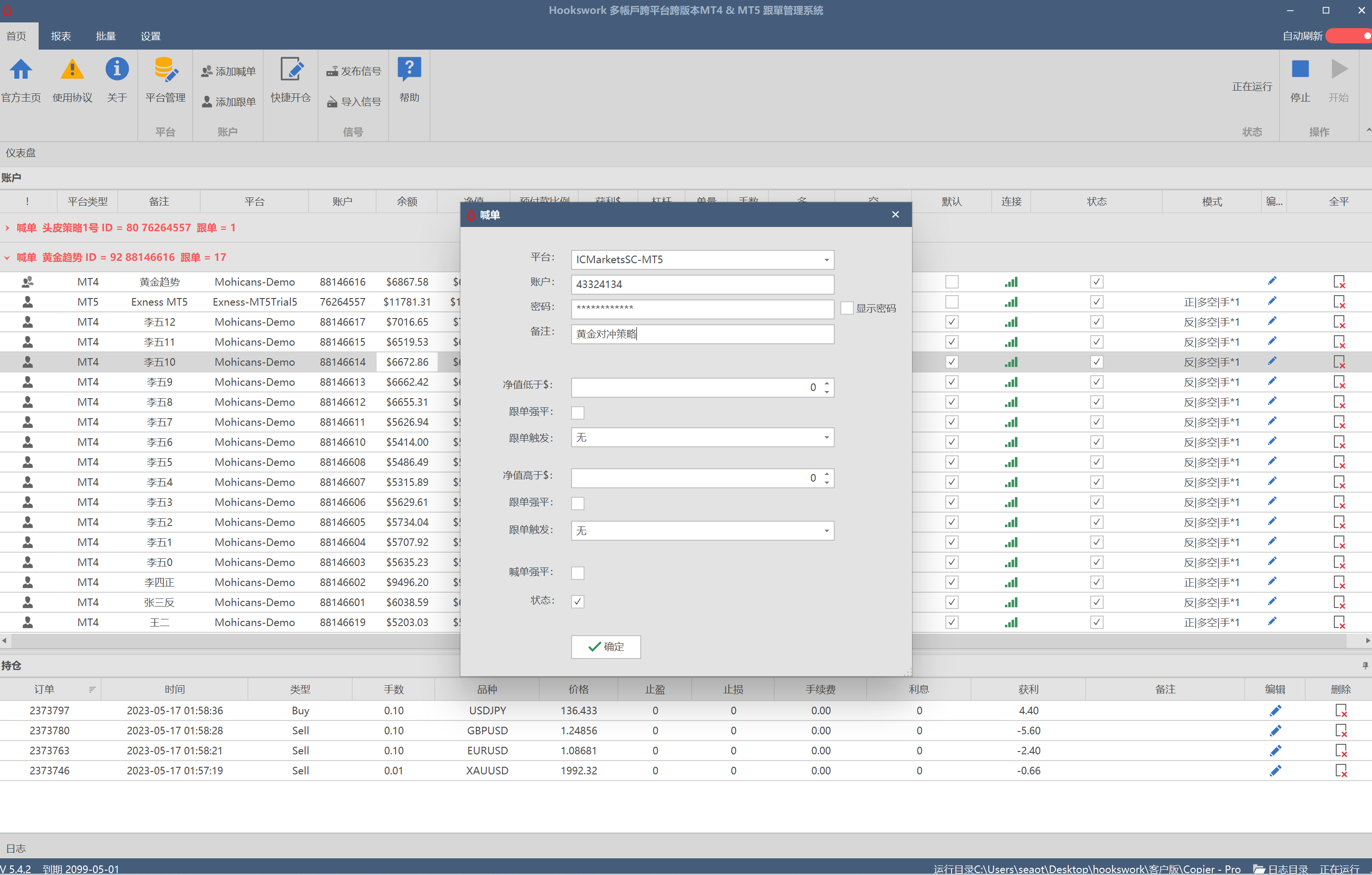Viewport: 1372px width, 875px height.
Task: Click the blue 停止 stop icon
Action: (x=1300, y=69)
